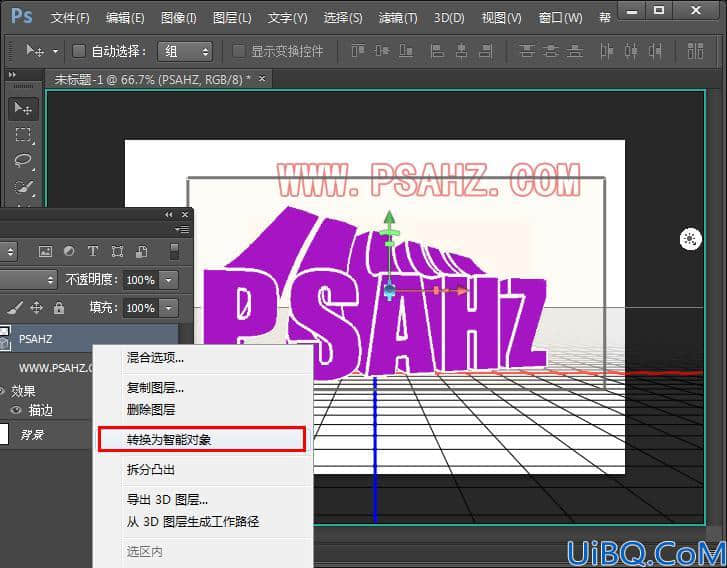The image size is (727, 568).
Task: Open the 图层(L) menu
Action: [232, 18]
